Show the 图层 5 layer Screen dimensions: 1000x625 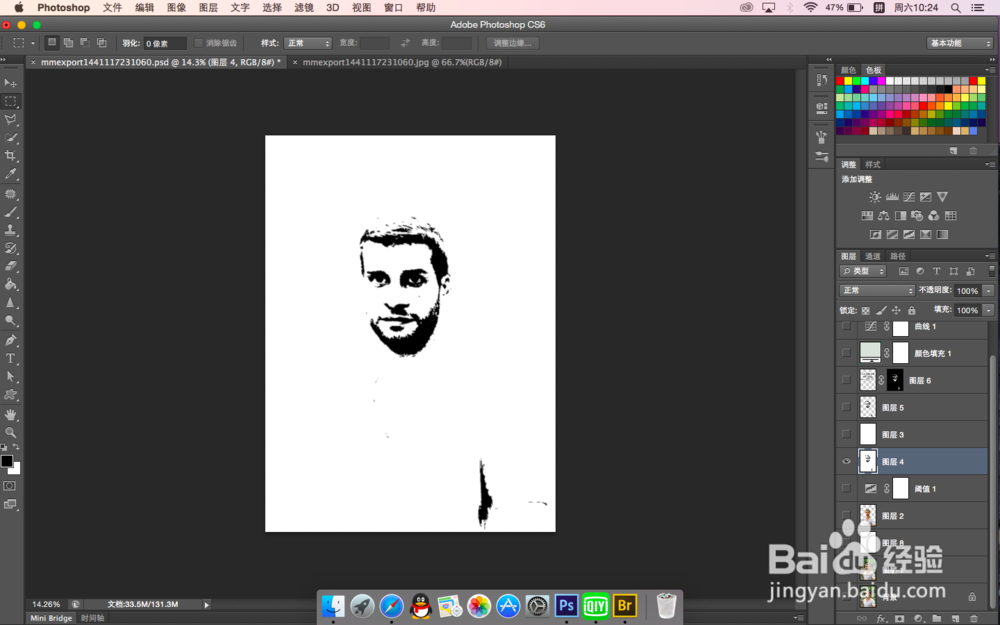(x=846, y=407)
